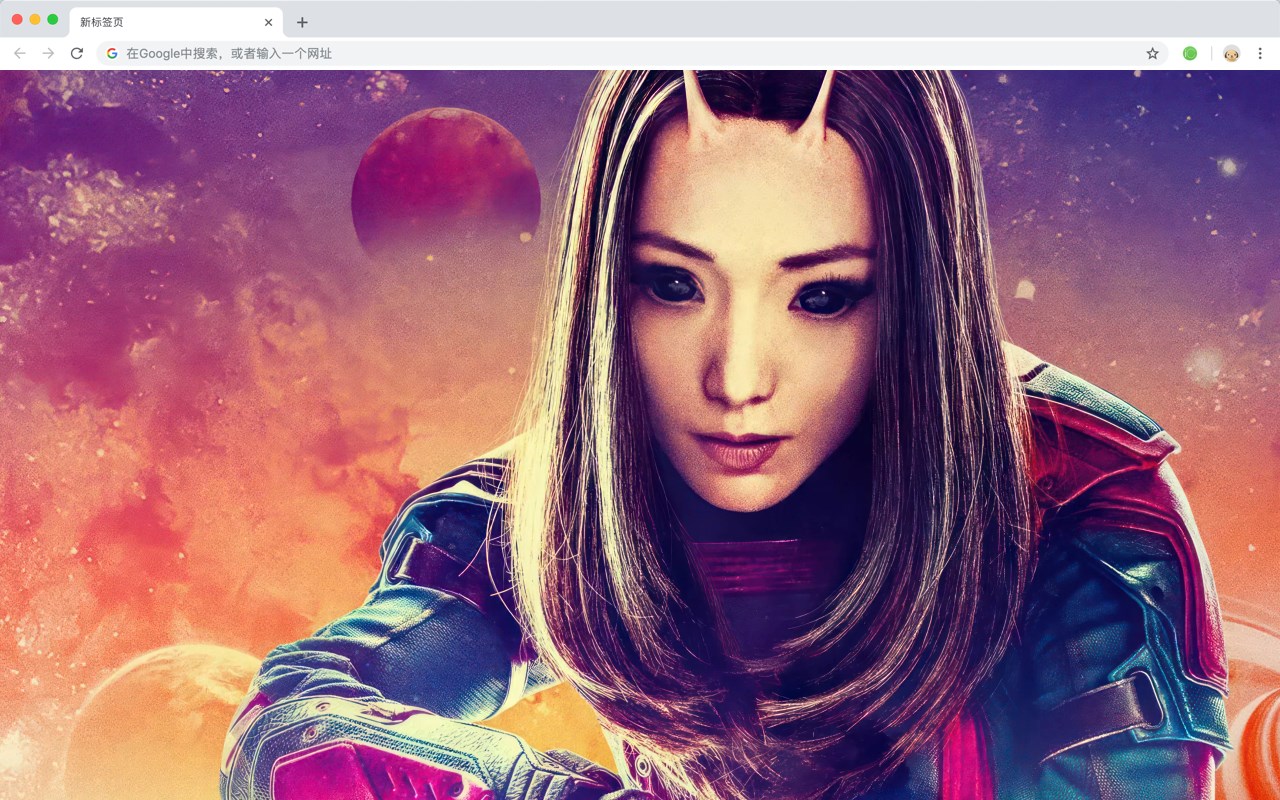Bookmark this page with the star icon

1152,53
